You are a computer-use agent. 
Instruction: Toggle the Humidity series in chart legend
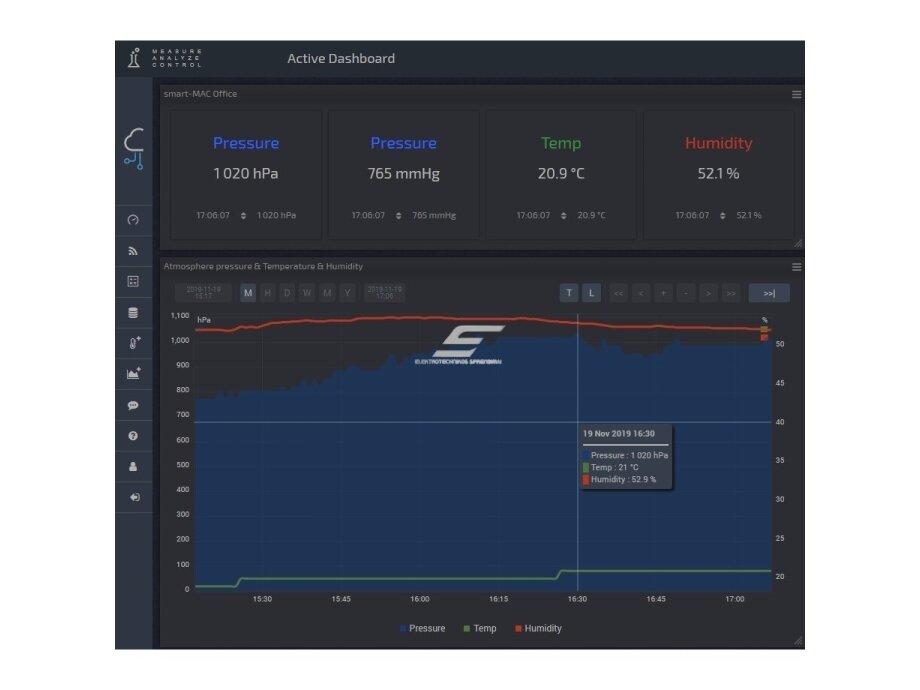538,628
